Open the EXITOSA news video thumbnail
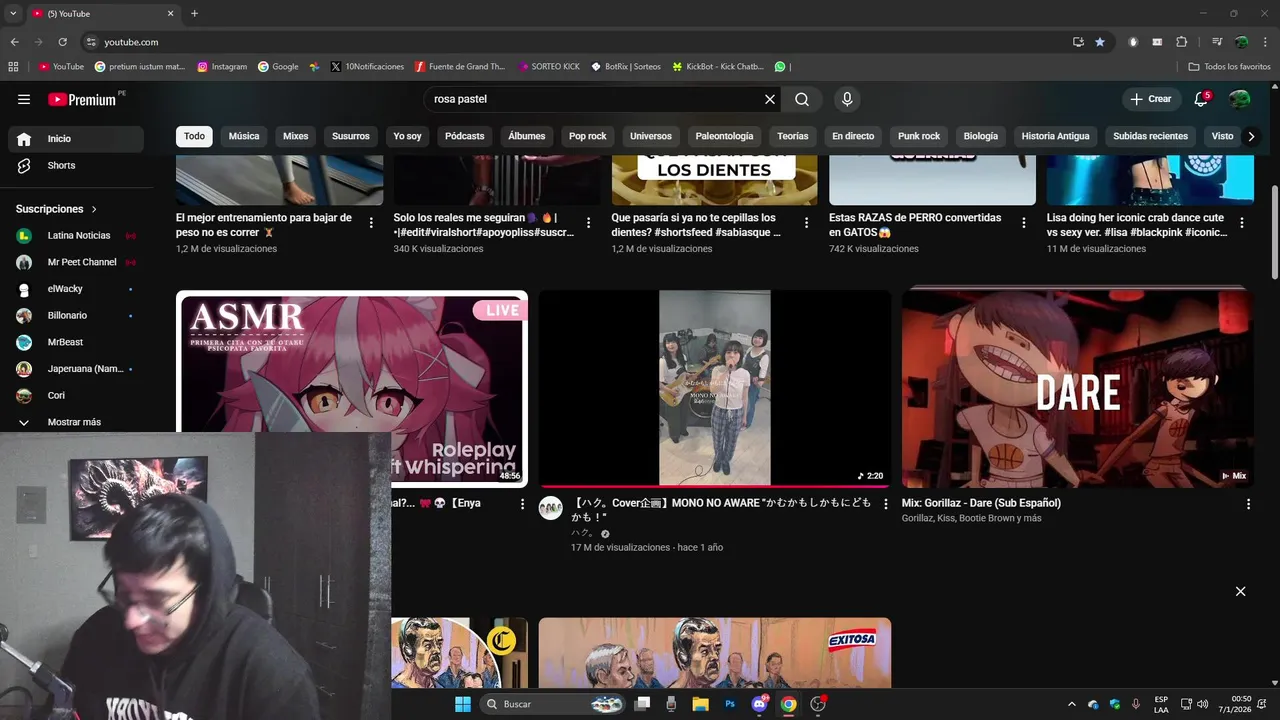The image size is (1280, 720). [x=715, y=652]
